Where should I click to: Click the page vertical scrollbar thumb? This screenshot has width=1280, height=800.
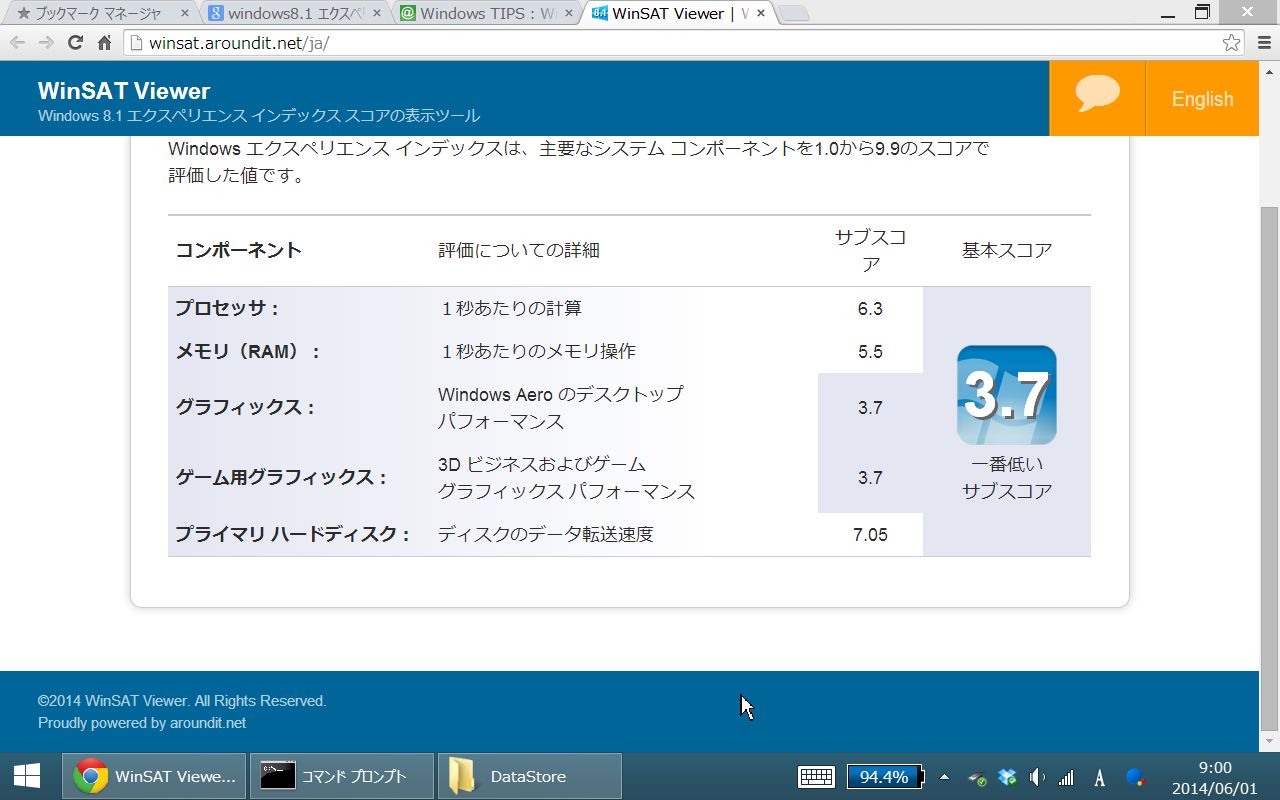(1269, 467)
